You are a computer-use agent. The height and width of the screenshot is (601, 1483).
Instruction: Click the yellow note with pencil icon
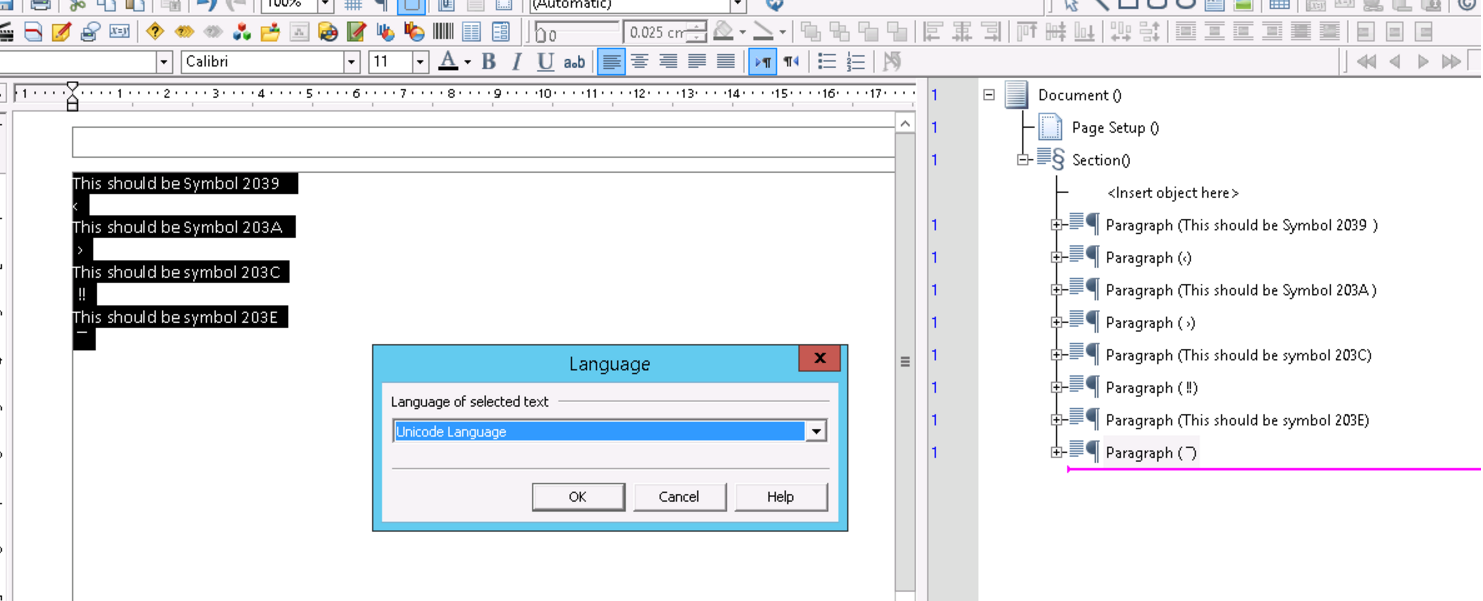[61, 32]
